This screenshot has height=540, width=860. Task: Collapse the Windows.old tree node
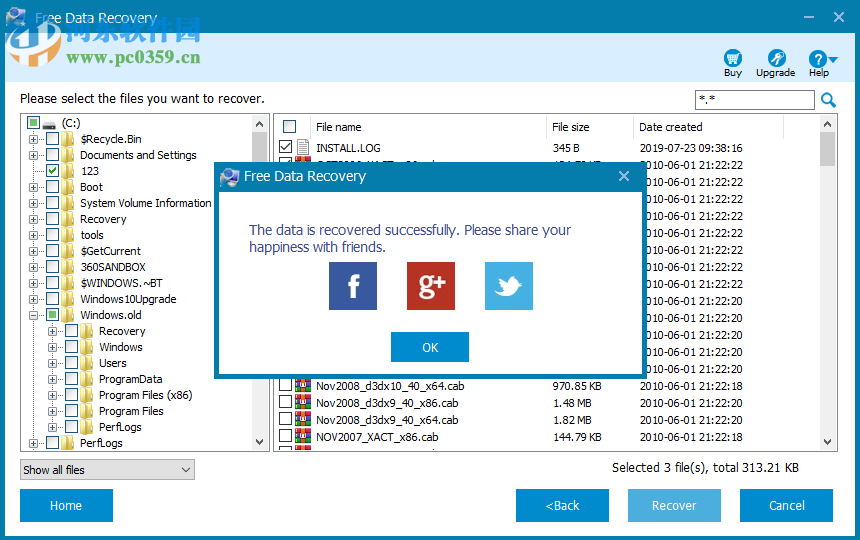[33, 315]
